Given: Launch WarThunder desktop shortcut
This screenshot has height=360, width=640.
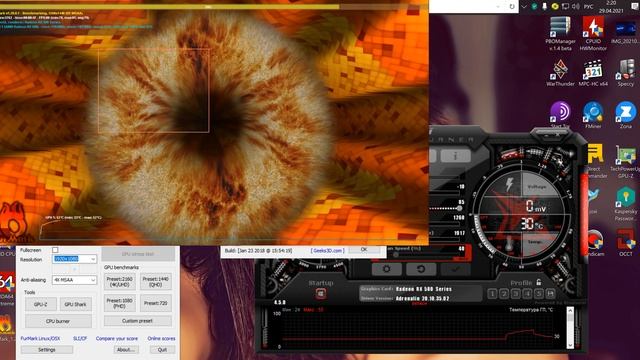Looking at the screenshot, I should point(560,73).
